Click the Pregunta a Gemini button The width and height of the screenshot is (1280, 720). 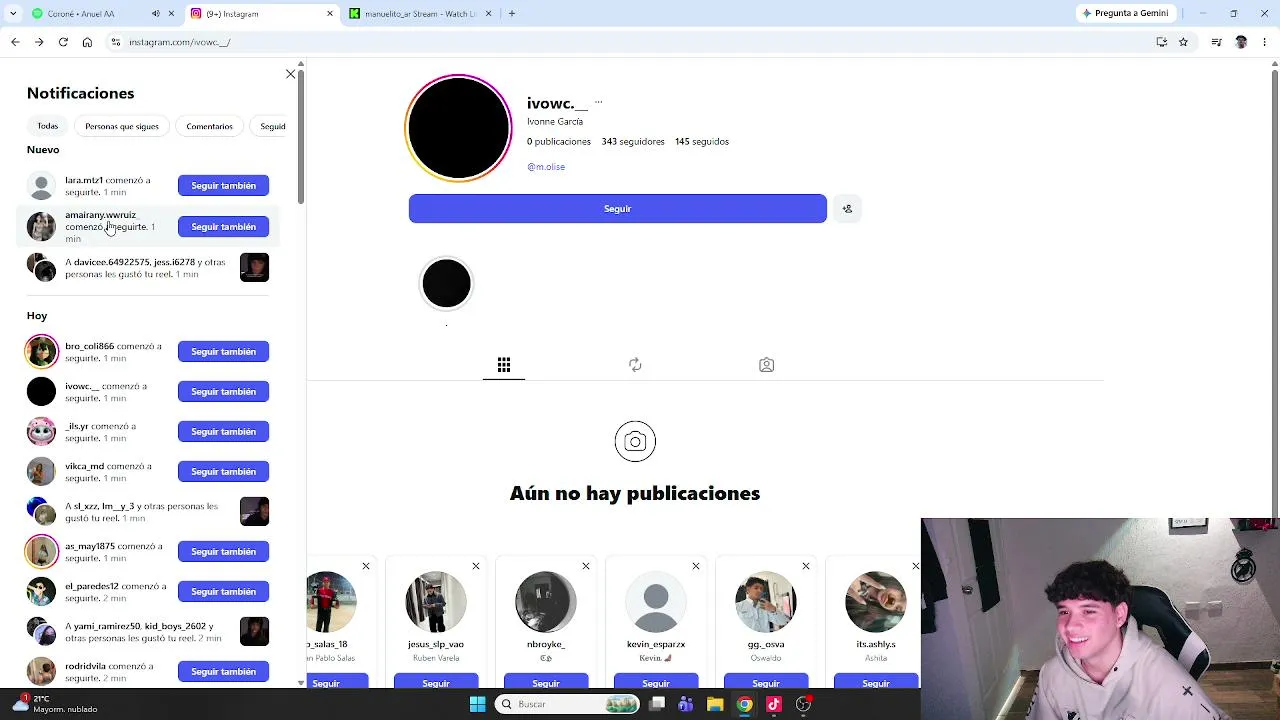click(1124, 14)
